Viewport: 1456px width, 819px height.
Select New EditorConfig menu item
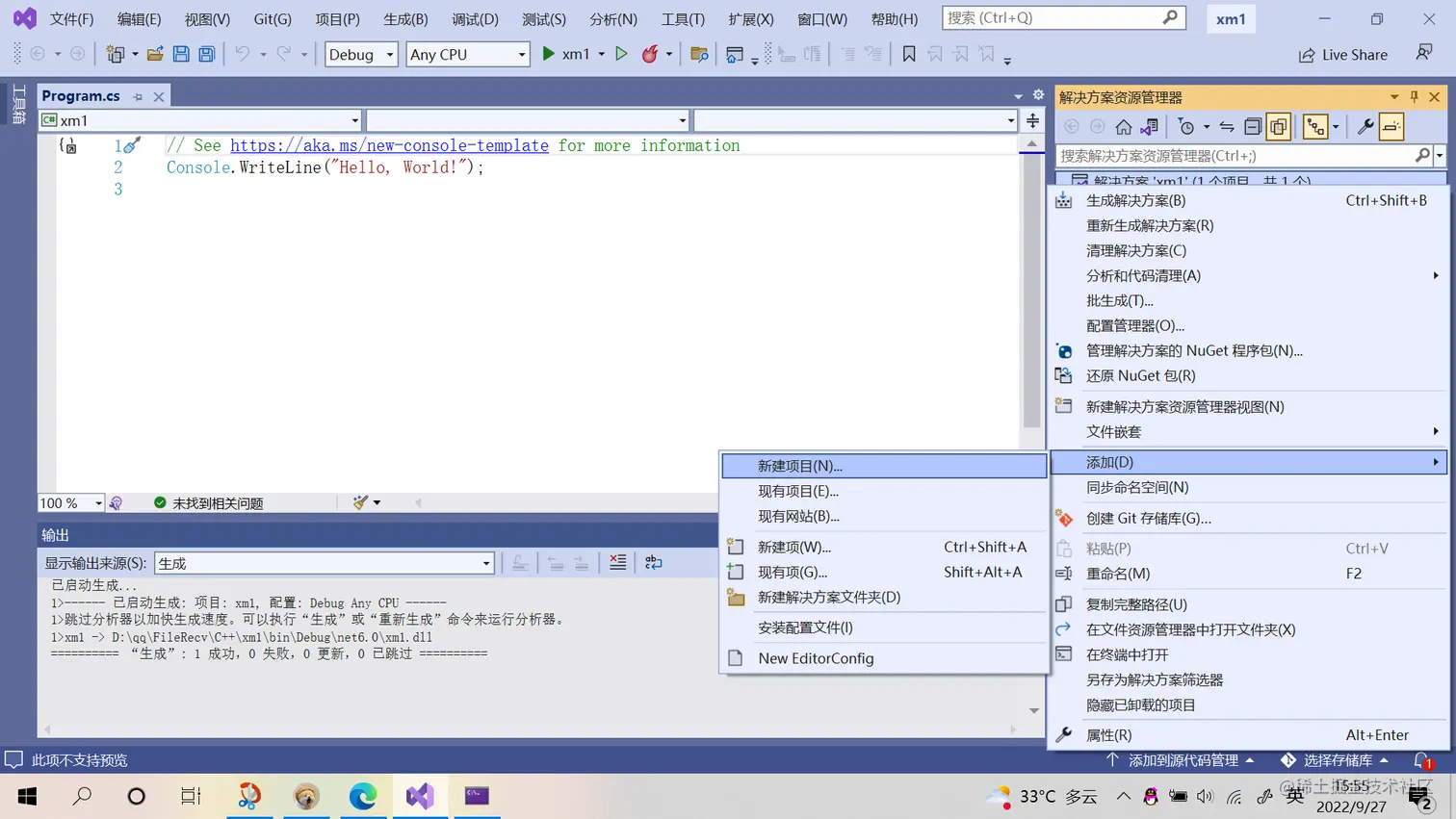coord(884,658)
